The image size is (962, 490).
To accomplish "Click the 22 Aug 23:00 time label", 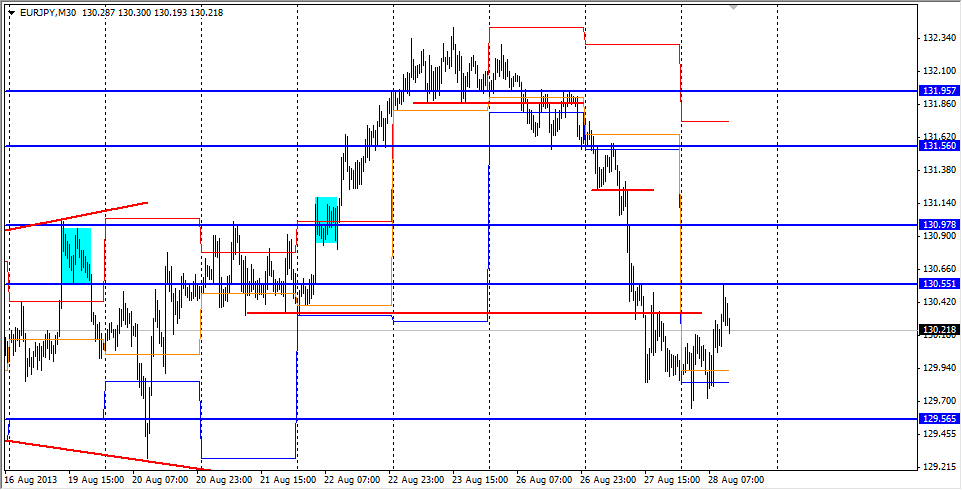I will 415,478.
